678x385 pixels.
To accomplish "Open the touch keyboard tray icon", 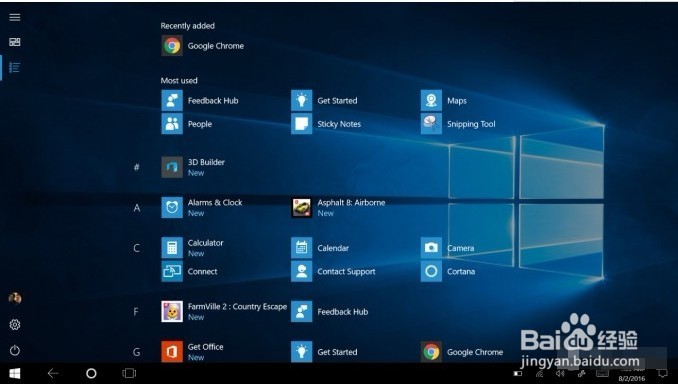I will point(602,373).
